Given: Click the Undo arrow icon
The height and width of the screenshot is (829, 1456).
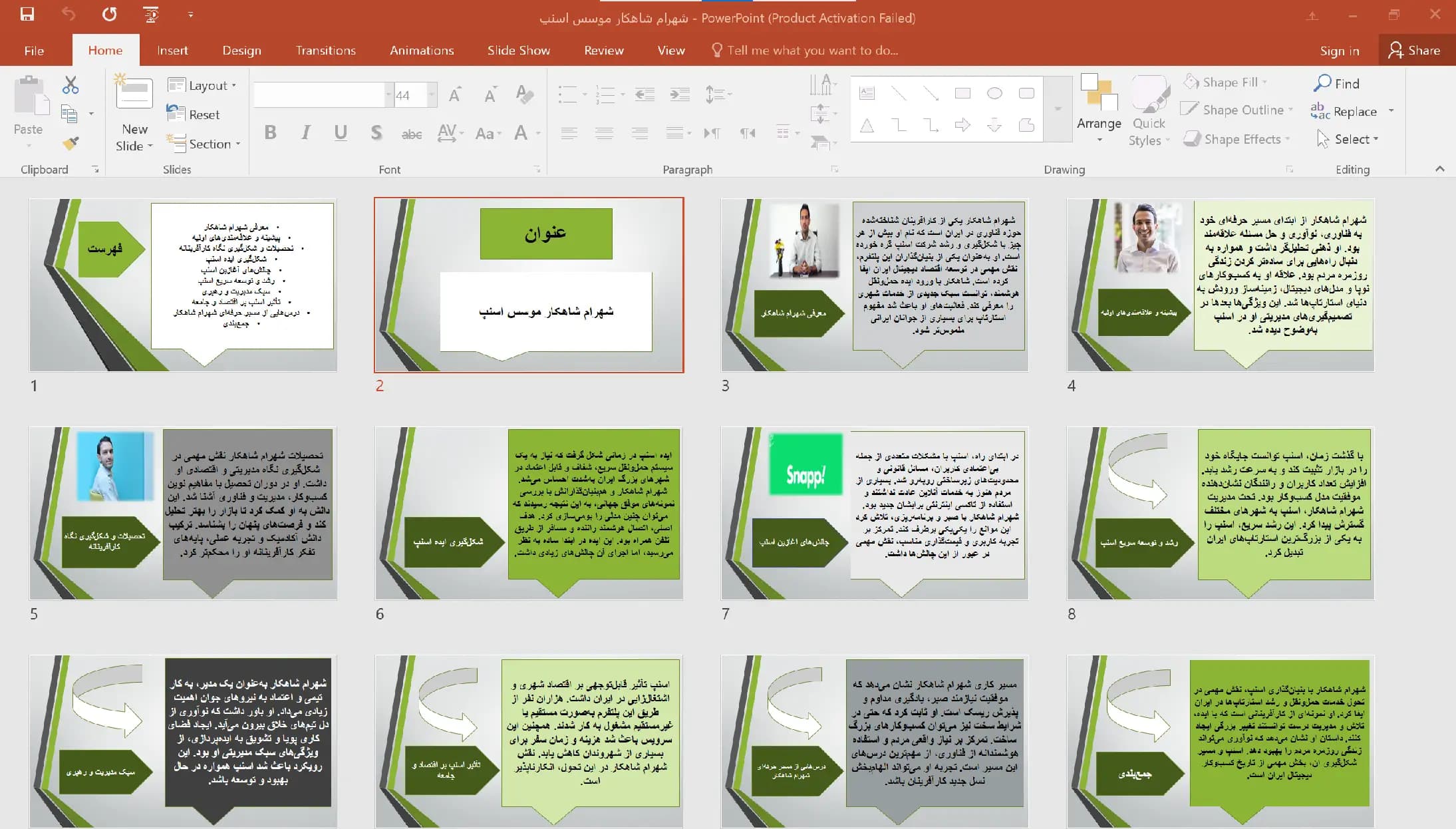Looking at the screenshot, I should pos(68,14).
